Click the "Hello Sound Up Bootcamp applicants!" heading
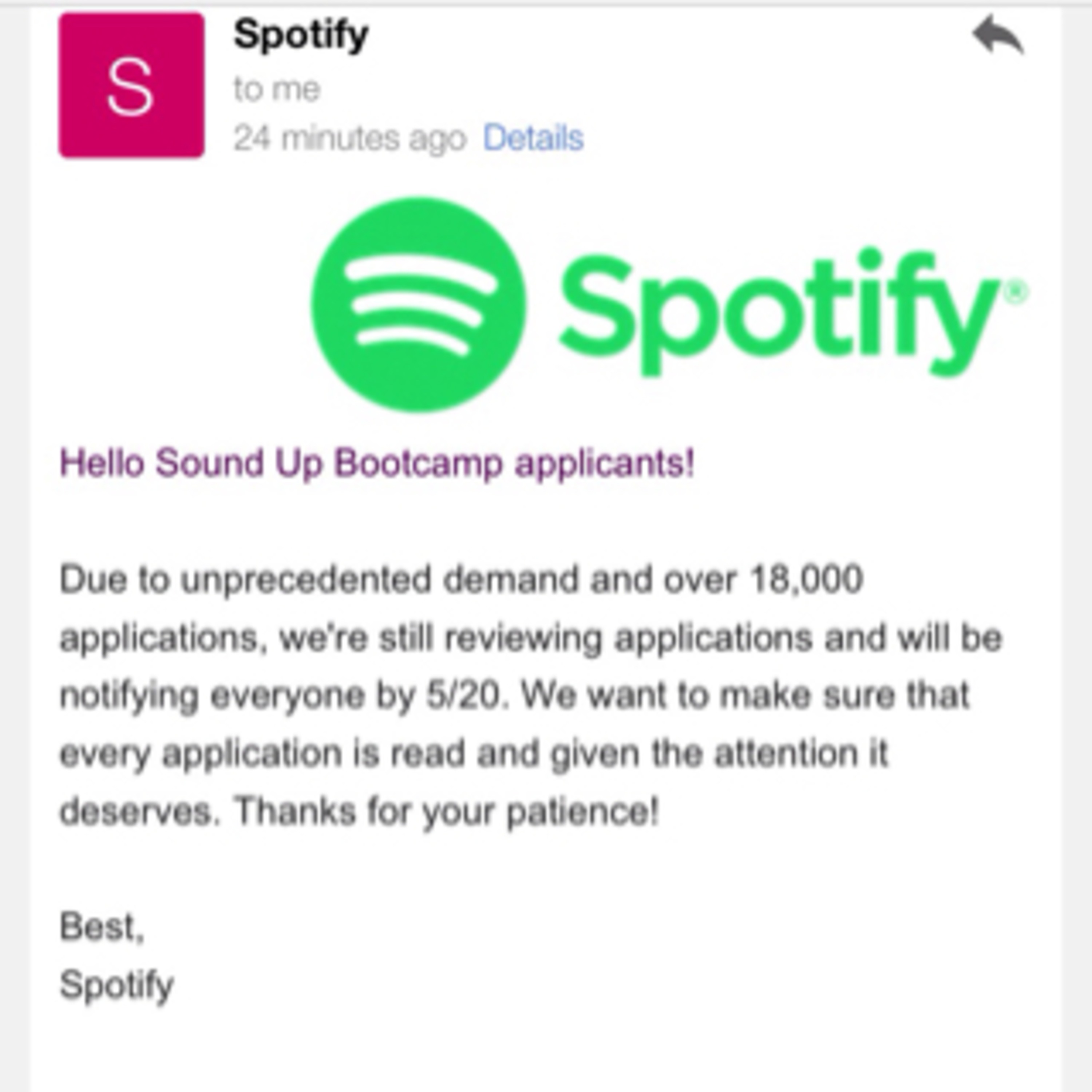 [x=376, y=463]
